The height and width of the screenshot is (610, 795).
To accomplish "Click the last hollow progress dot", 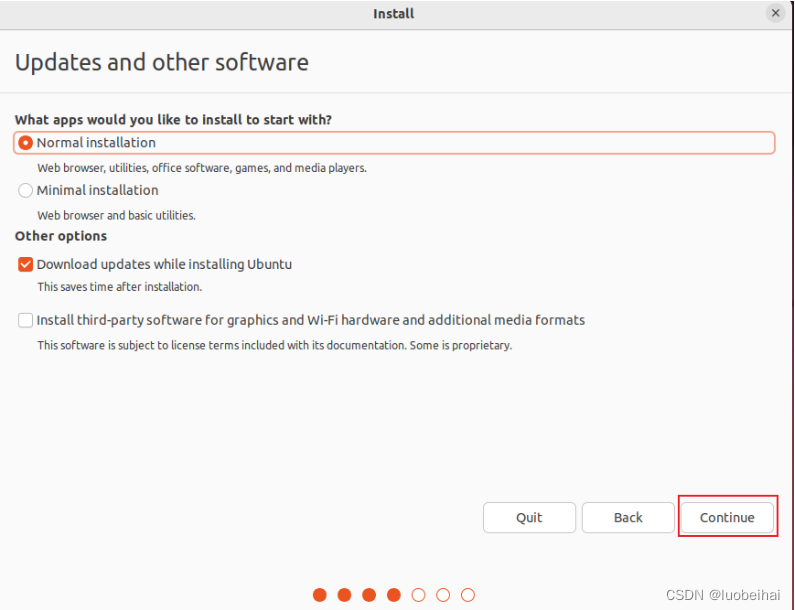I will click(x=468, y=595).
